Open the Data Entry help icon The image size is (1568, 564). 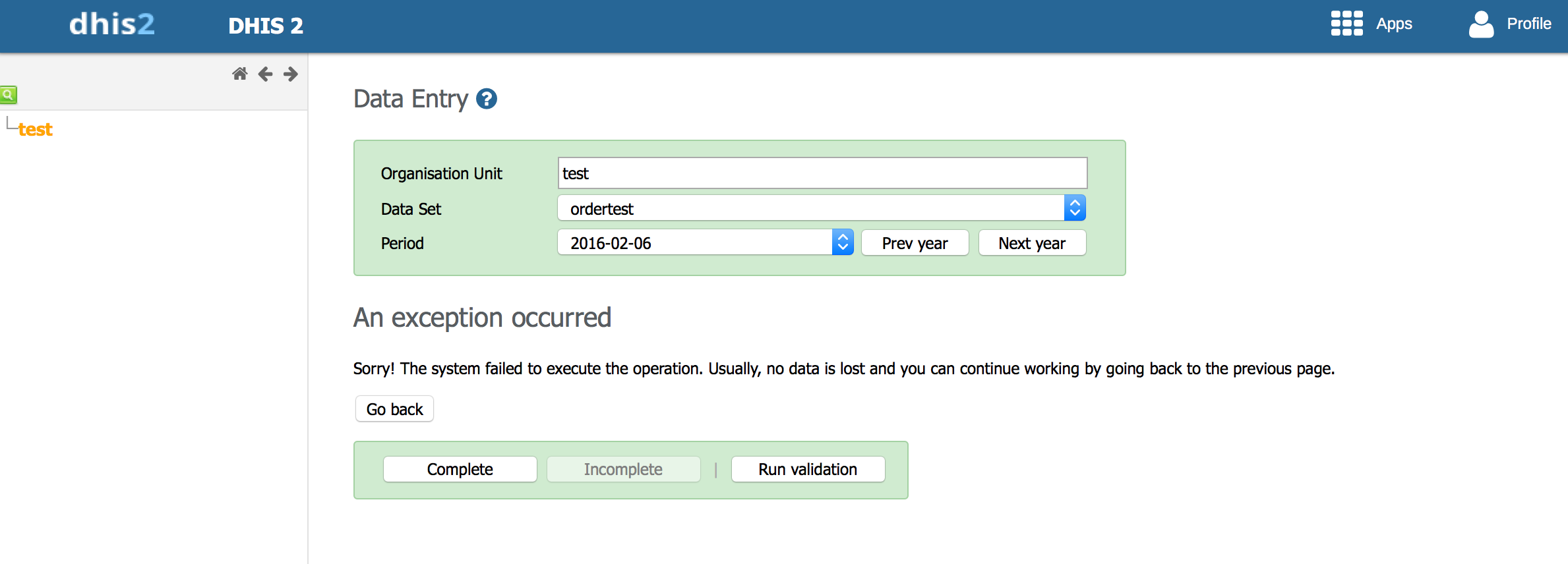[487, 99]
